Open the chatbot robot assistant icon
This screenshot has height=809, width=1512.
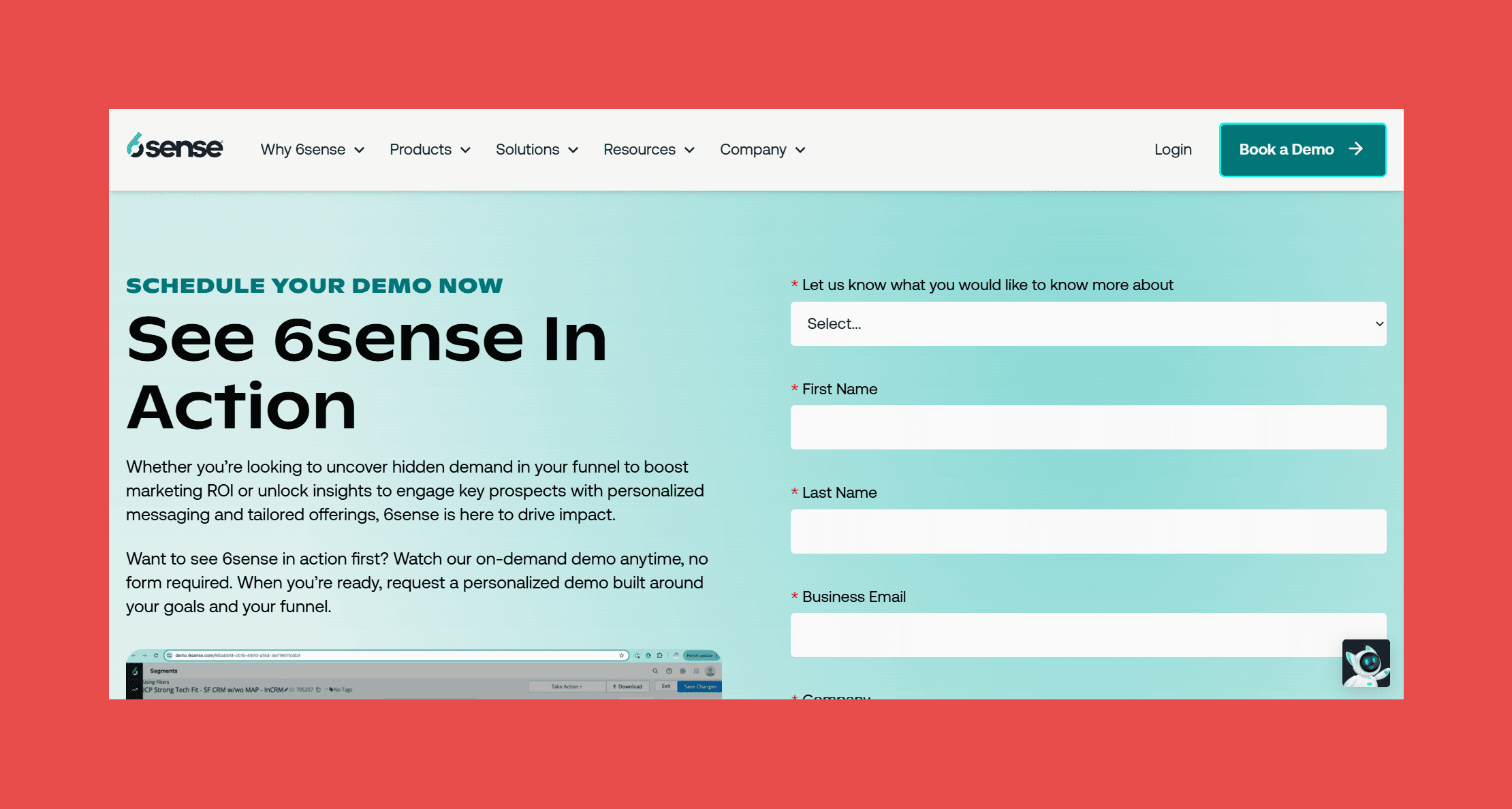pyautogui.click(x=1366, y=663)
